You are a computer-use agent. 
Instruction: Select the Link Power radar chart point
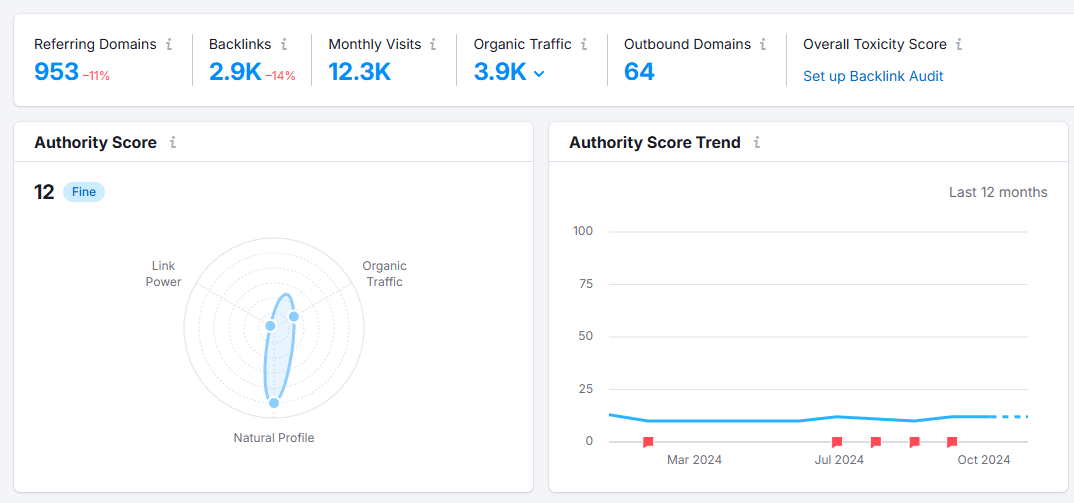(270, 326)
